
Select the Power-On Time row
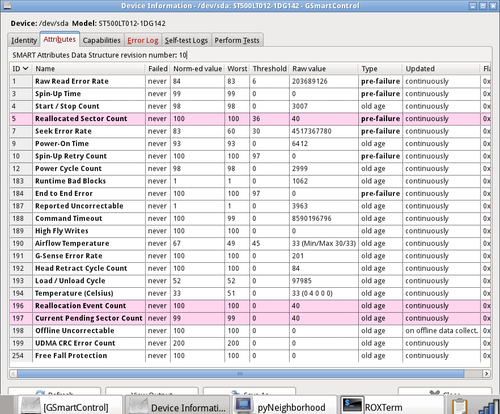(x=250, y=144)
